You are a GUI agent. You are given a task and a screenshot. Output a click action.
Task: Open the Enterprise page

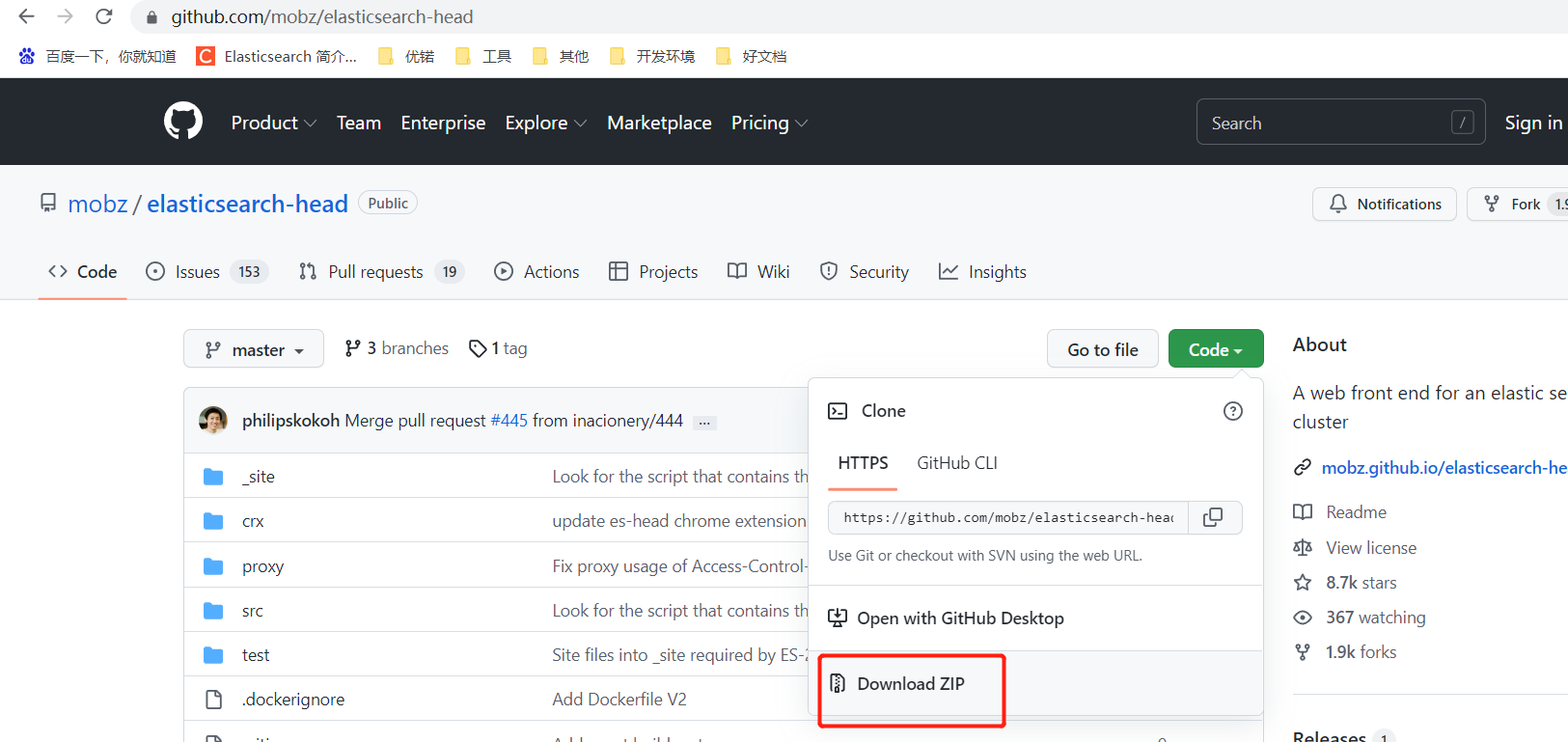click(x=443, y=123)
